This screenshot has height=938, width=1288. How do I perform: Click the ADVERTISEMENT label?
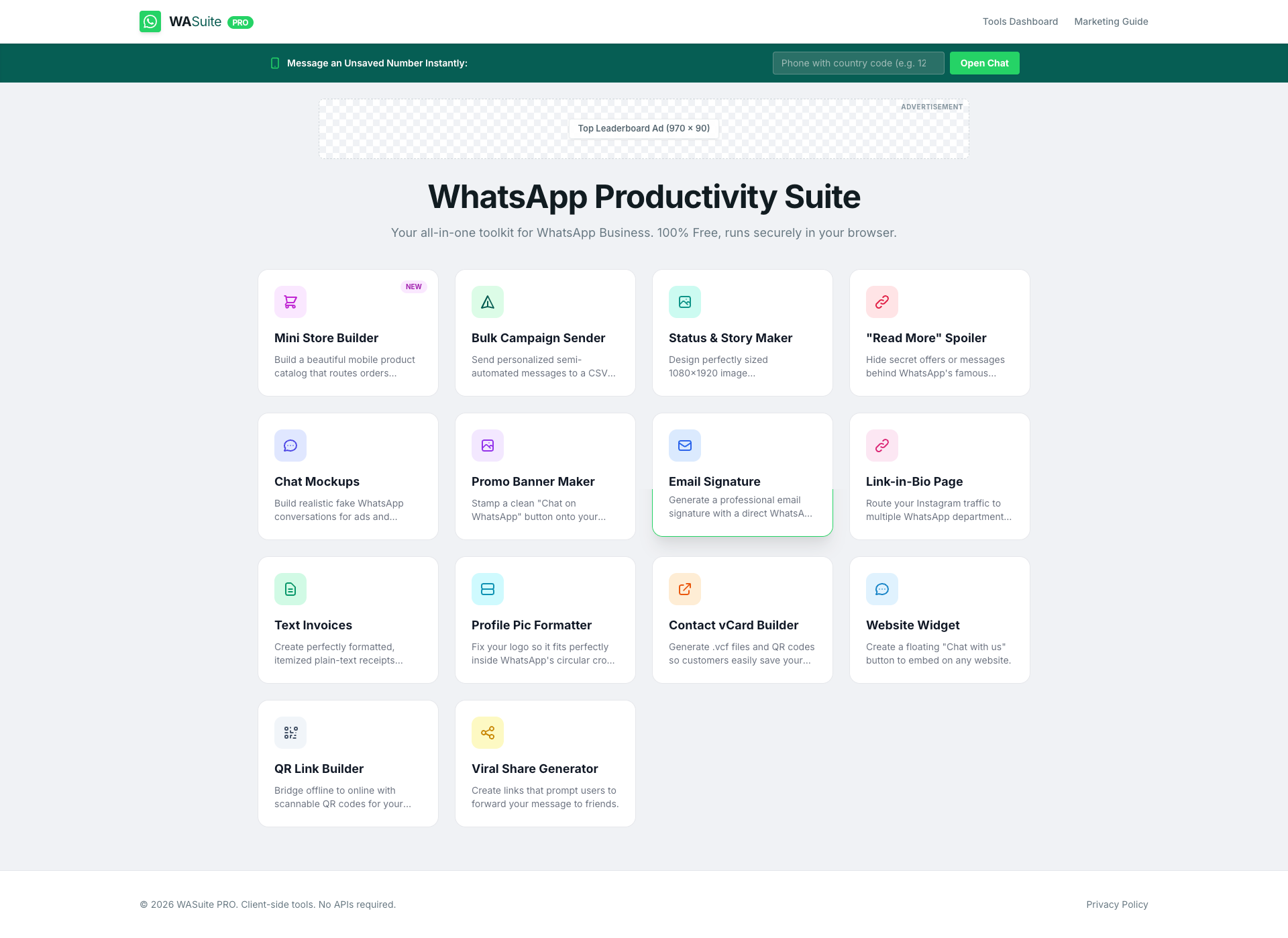coord(932,107)
